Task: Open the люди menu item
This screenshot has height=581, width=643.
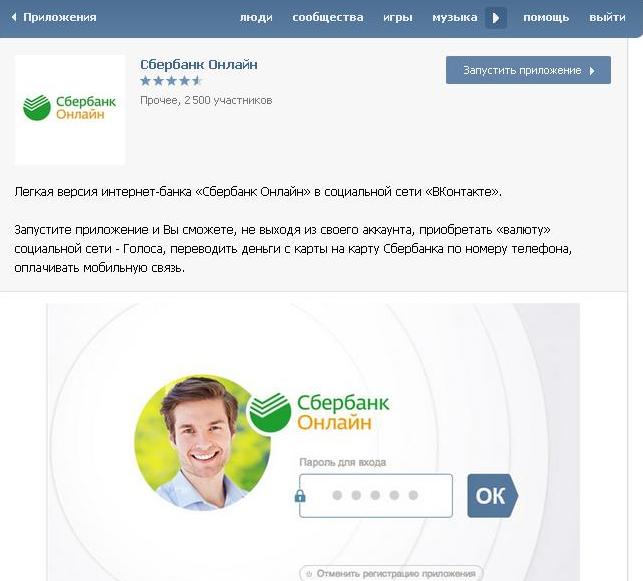Action: pos(256,17)
